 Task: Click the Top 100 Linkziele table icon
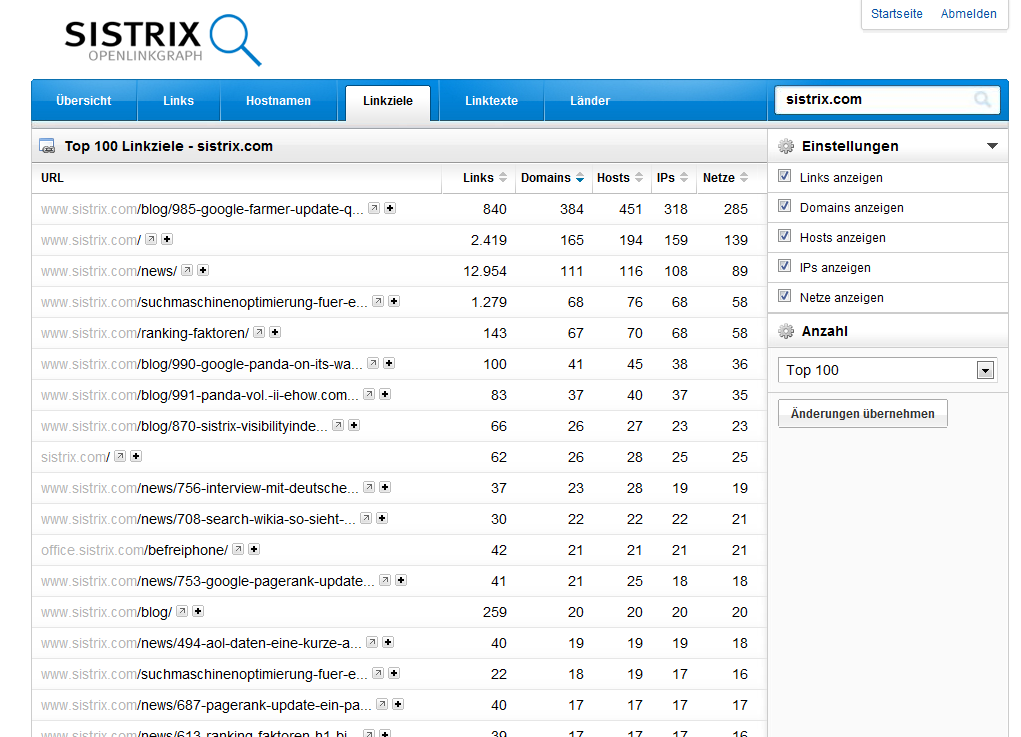[47, 146]
